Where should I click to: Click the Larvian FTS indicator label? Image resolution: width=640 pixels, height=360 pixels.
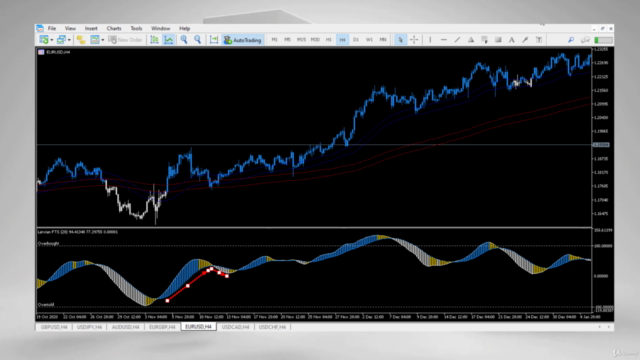[78, 232]
